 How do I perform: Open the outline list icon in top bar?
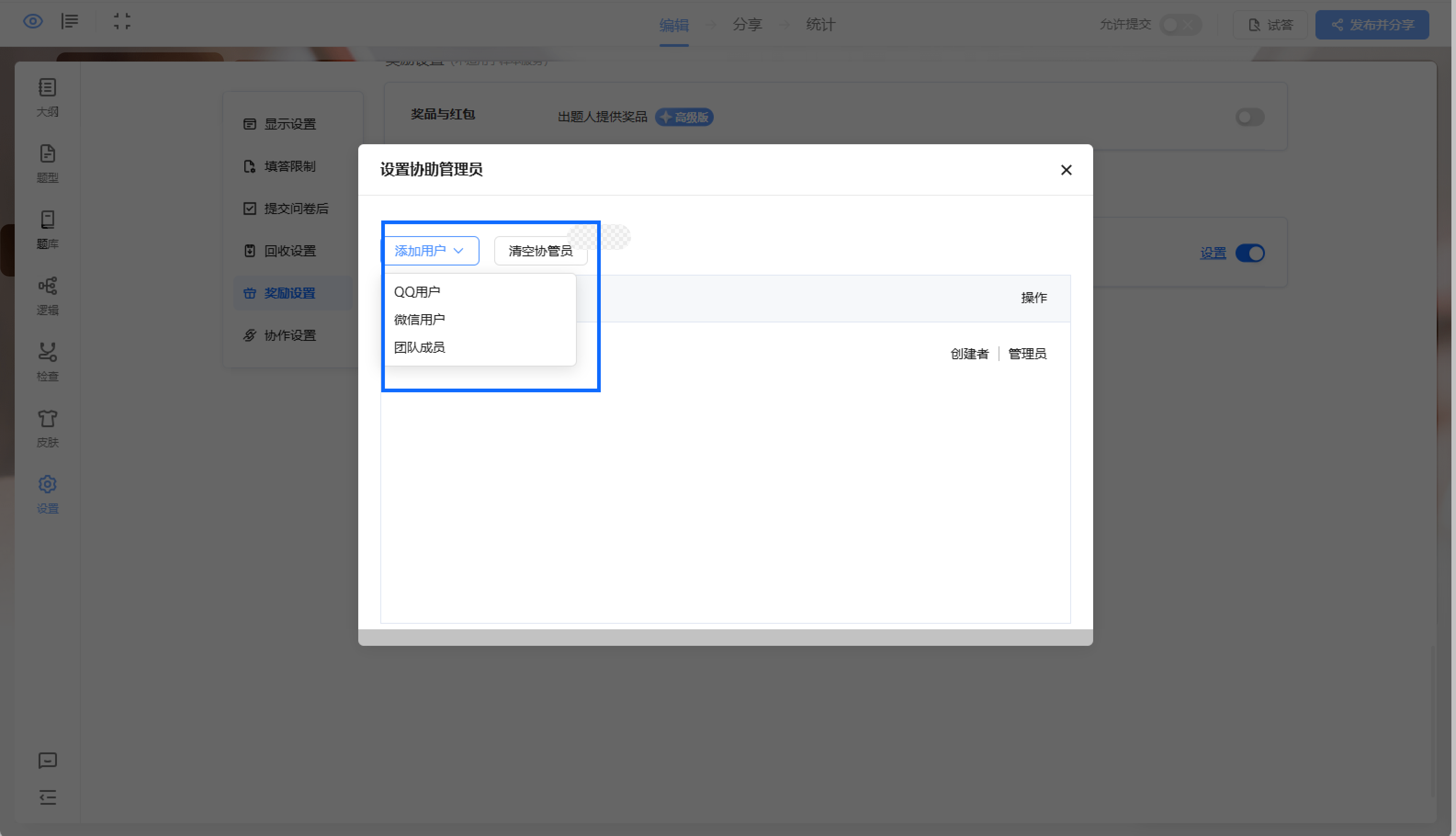click(69, 22)
